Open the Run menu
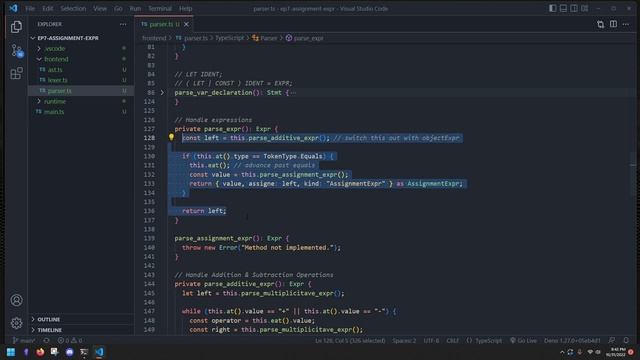This screenshot has width=640, height=360. tap(135, 8)
